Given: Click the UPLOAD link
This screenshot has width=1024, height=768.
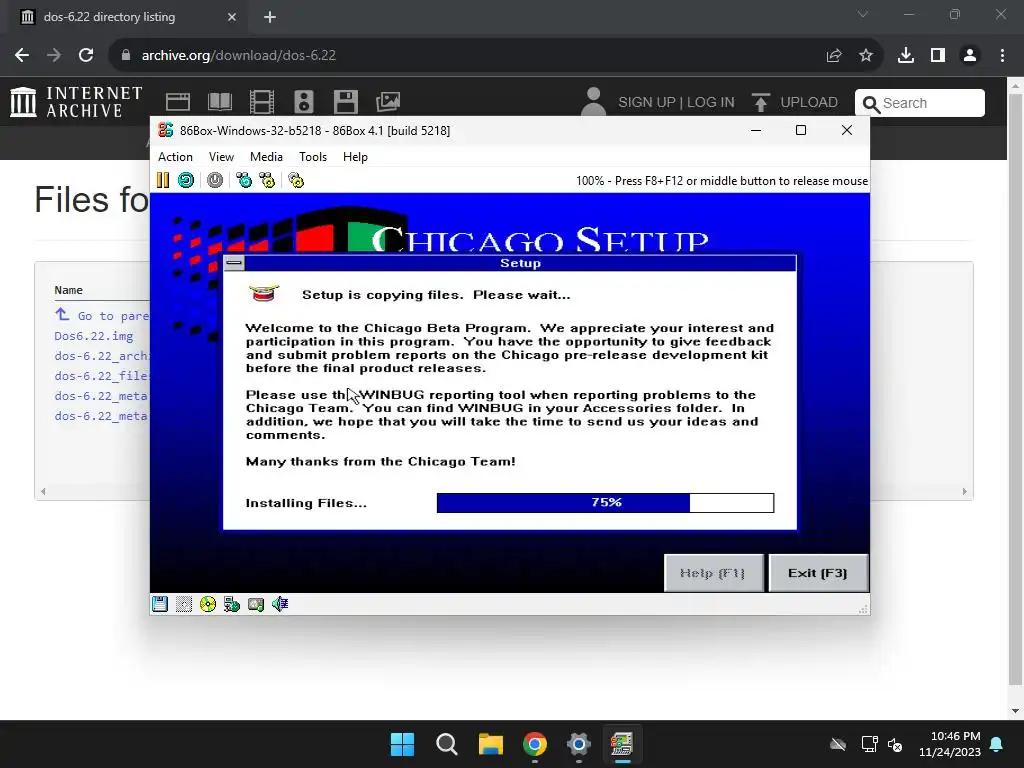Looking at the screenshot, I should coord(795,103).
